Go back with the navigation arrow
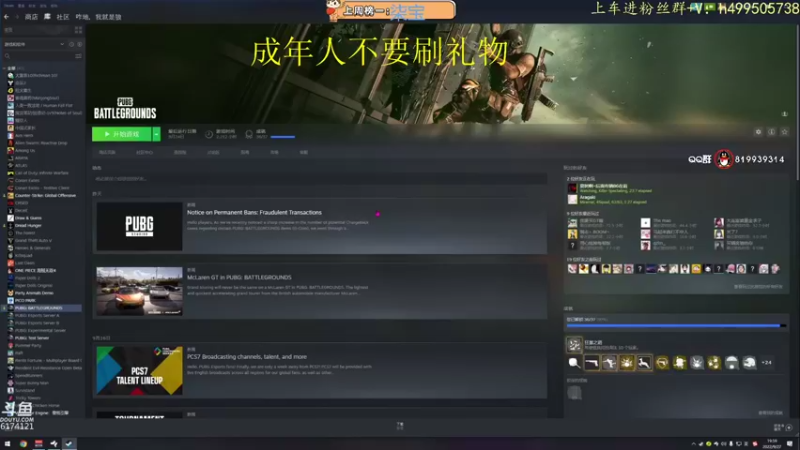This screenshot has height=450, width=800. 6,17
